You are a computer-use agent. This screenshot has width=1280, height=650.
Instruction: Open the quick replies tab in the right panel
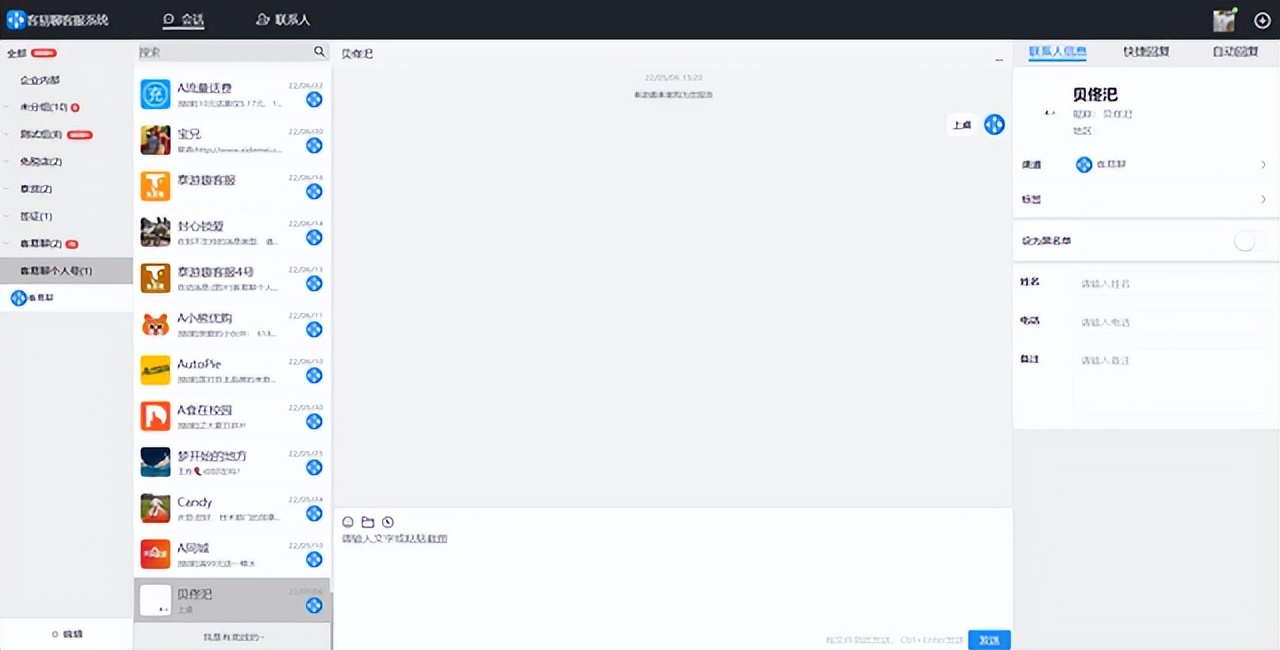(1145, 51)
